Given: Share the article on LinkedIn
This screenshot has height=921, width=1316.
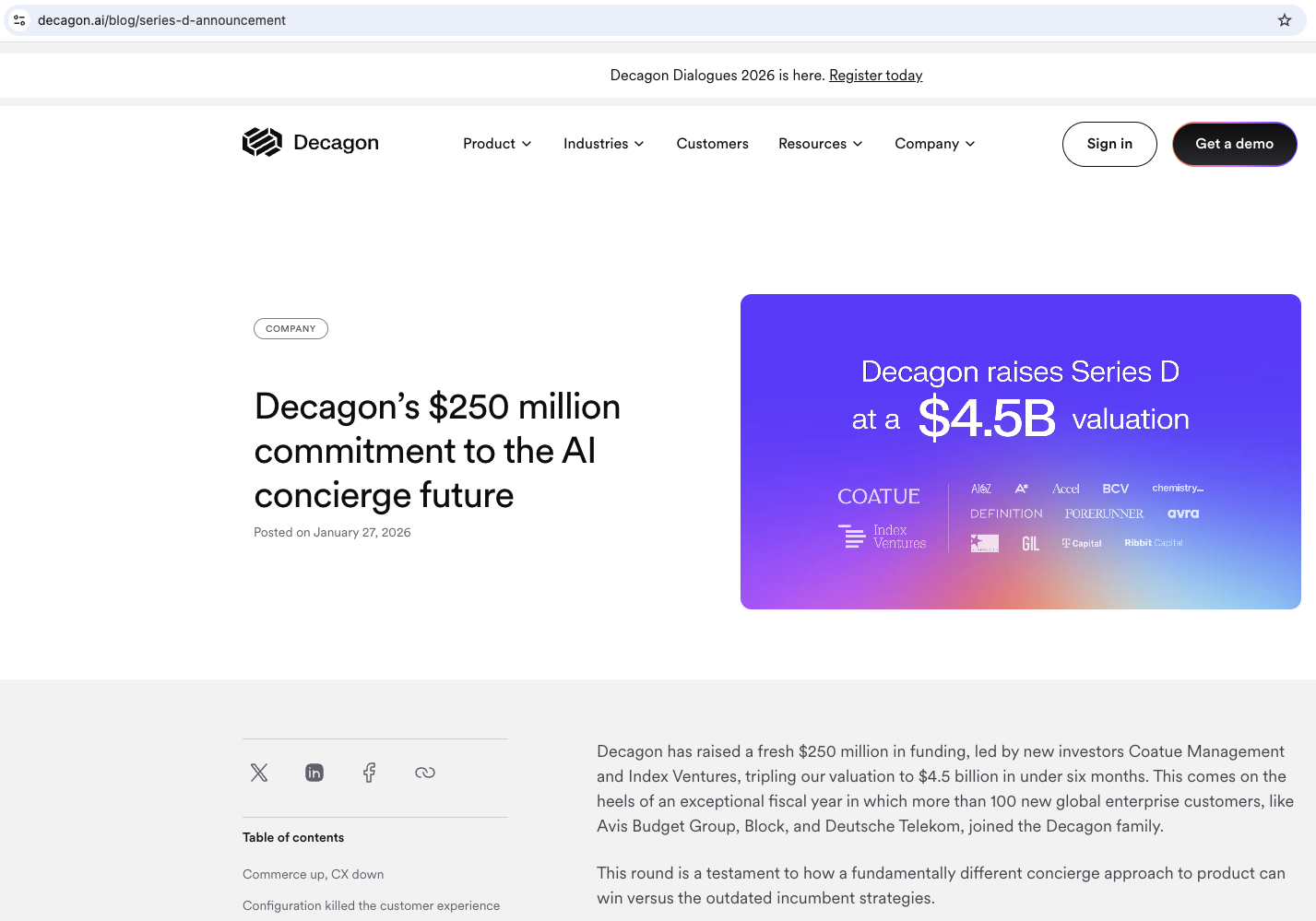Looking at the screenshot, I should coord(314,773).
